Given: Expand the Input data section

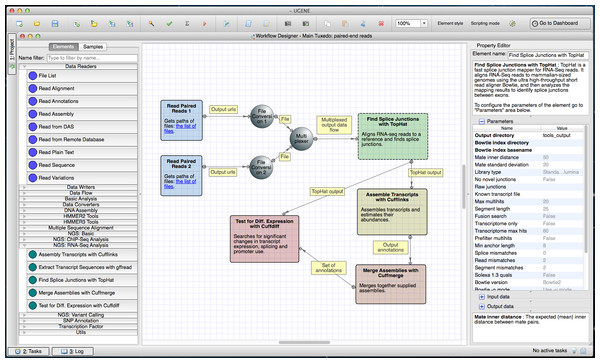Looking at the screenshot, I should coord(482,297).
